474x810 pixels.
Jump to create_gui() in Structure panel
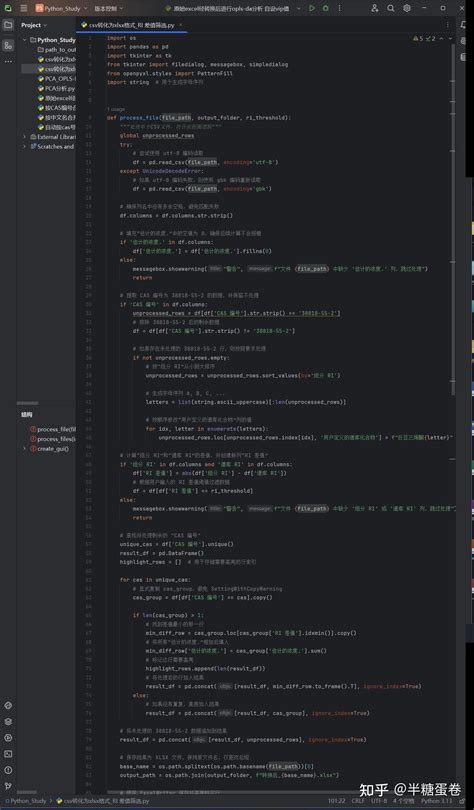[x=50, y=448]
